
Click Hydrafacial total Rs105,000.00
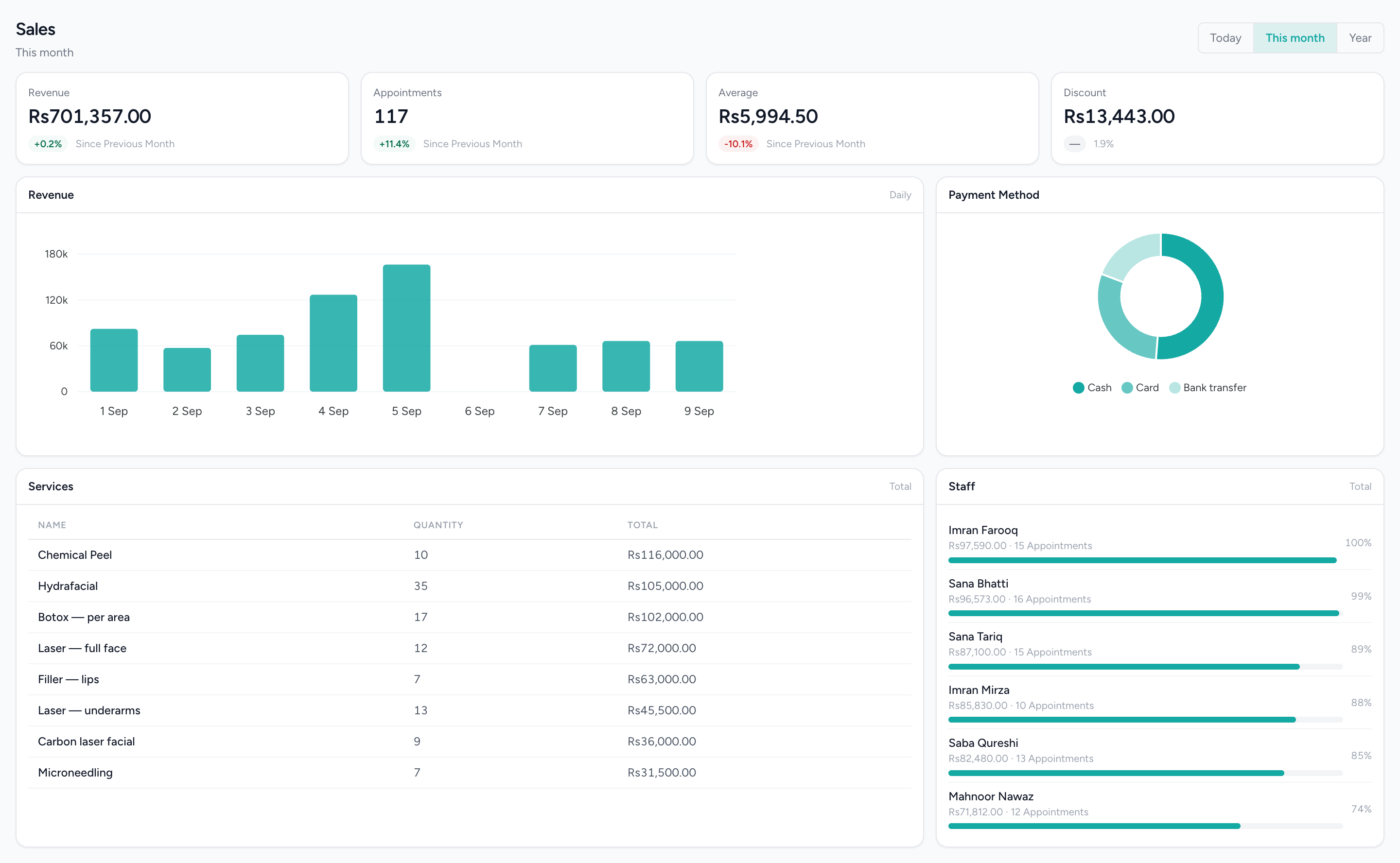tap(665, 586)
